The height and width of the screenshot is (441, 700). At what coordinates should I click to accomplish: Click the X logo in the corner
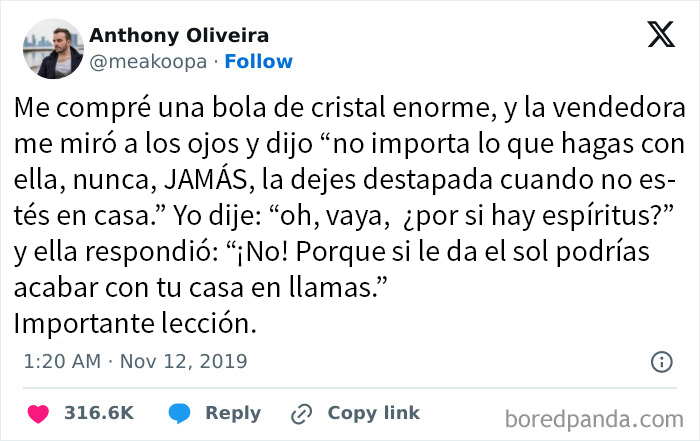pyautogui.click(x=661, y=36)
